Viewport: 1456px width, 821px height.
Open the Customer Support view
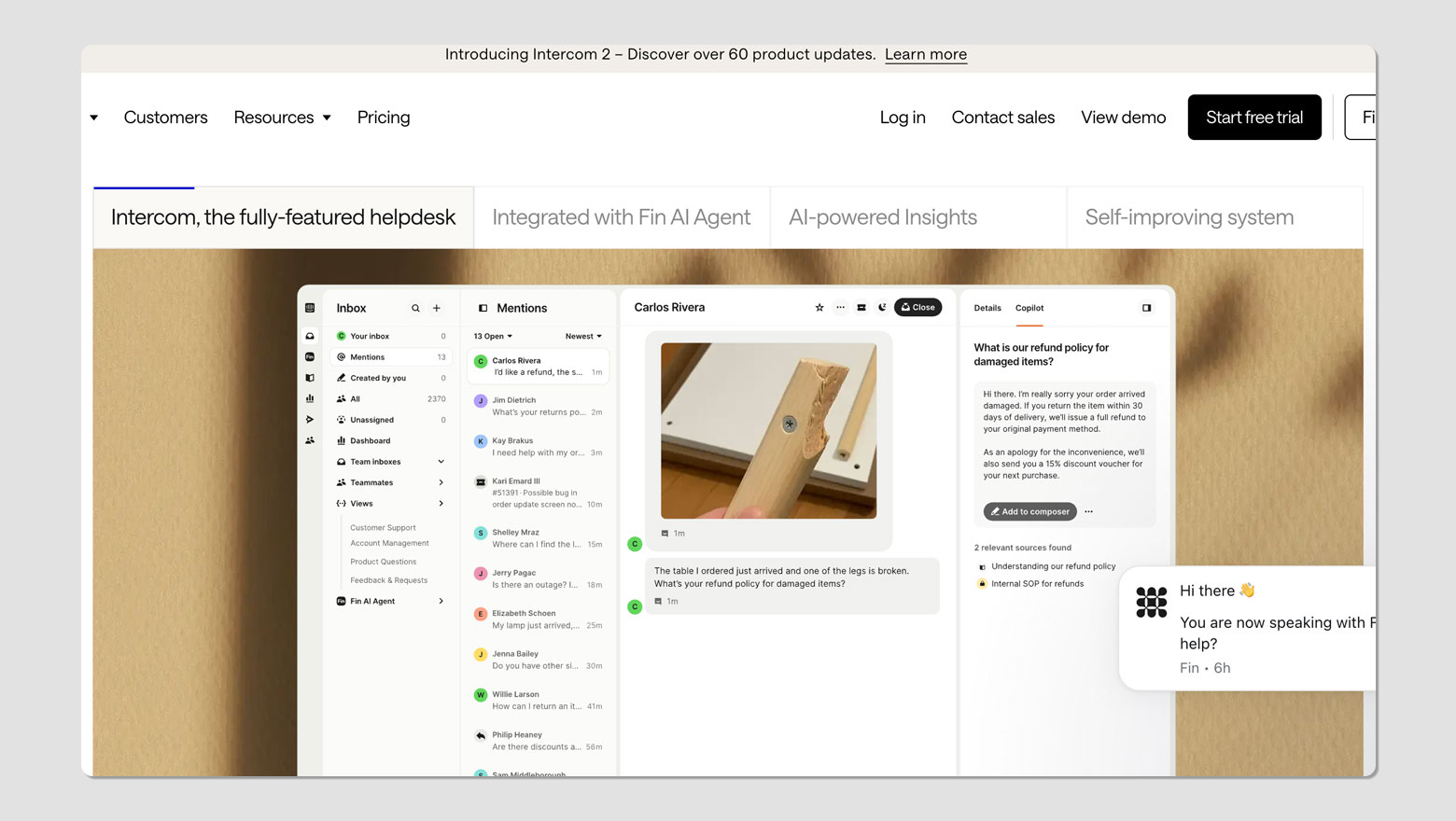click(x=383, y=528)
